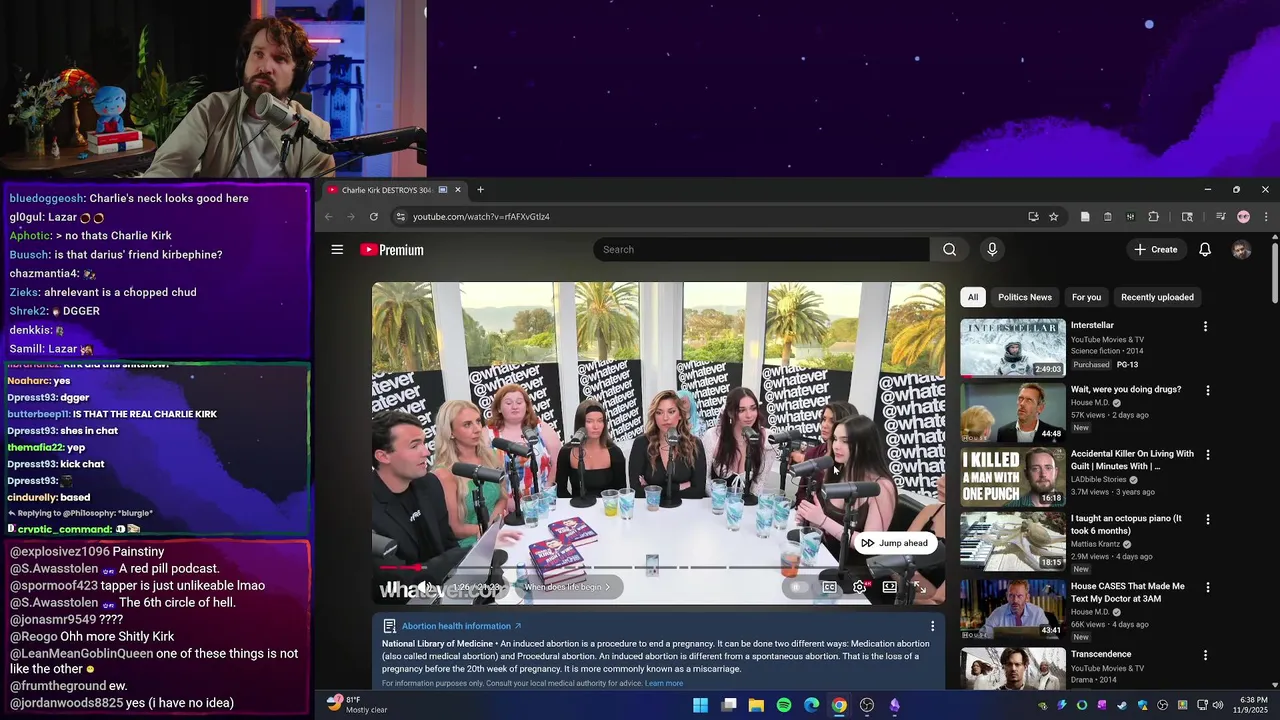Viewport: 1280px width, 720px height.
Task: Click the install app icon in address bar
Action: coord(1033,217)
